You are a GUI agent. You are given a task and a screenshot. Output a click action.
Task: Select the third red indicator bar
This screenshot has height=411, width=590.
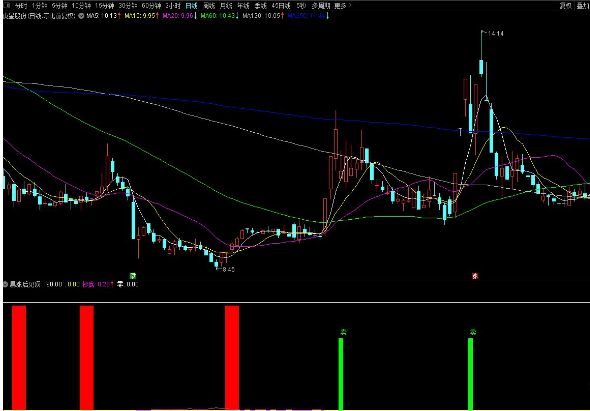[232, 357]
